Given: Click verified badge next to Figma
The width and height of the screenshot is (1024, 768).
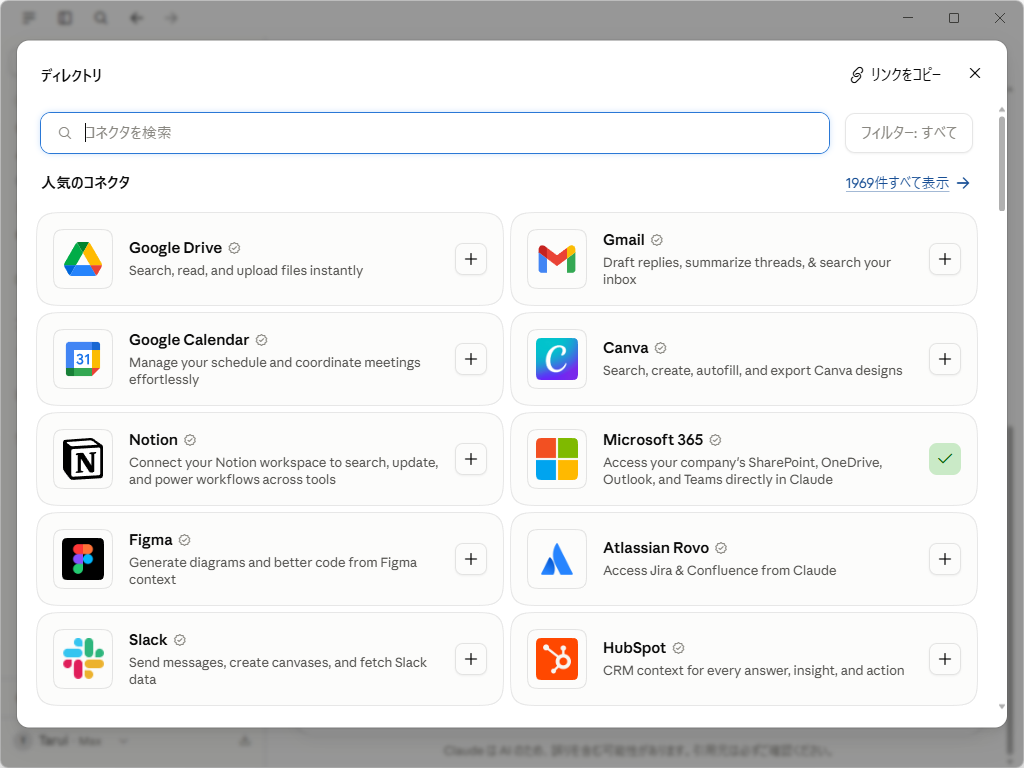Looking at the screenshot, I should (x=185, y=540).
